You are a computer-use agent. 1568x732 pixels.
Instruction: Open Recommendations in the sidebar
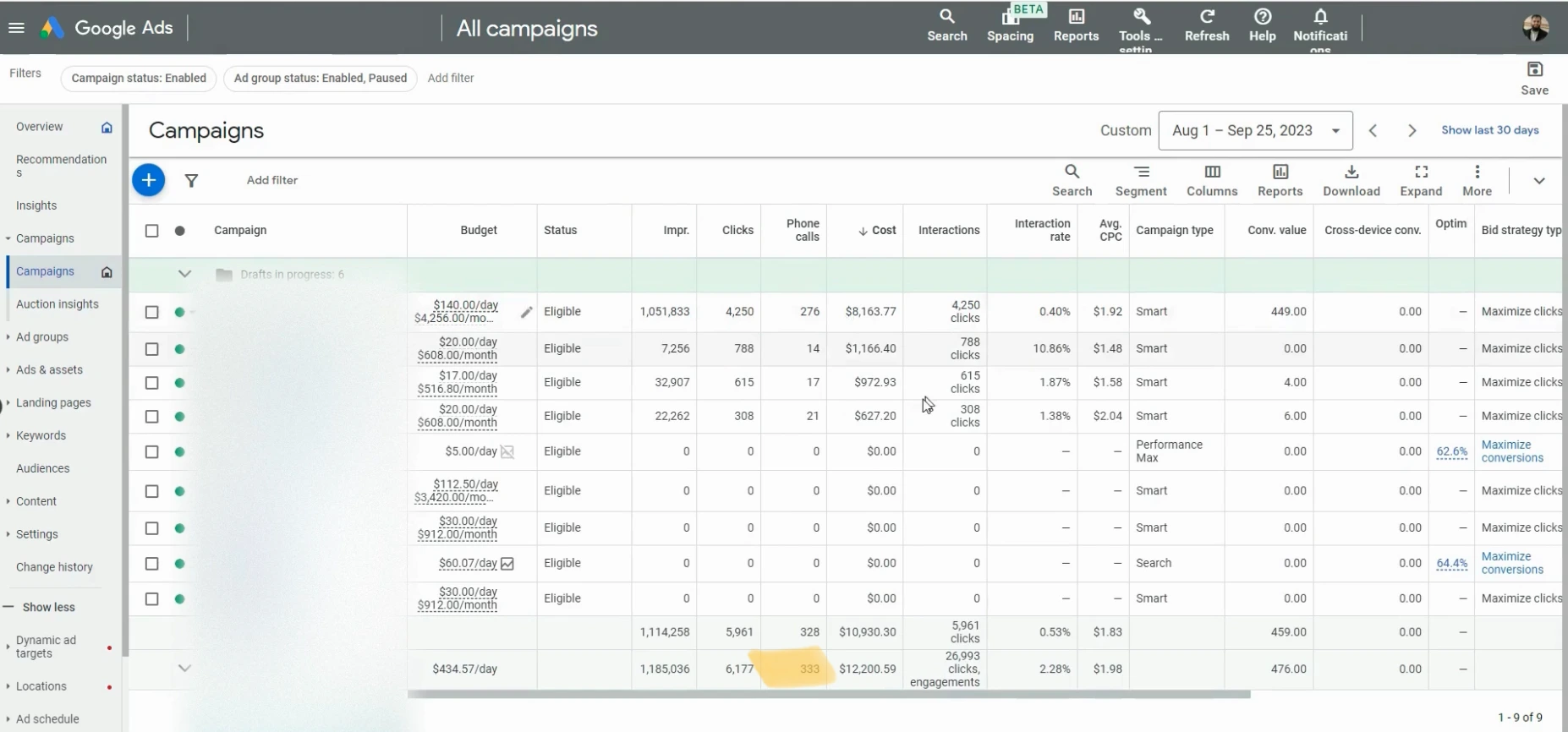[x=61, y=166]
